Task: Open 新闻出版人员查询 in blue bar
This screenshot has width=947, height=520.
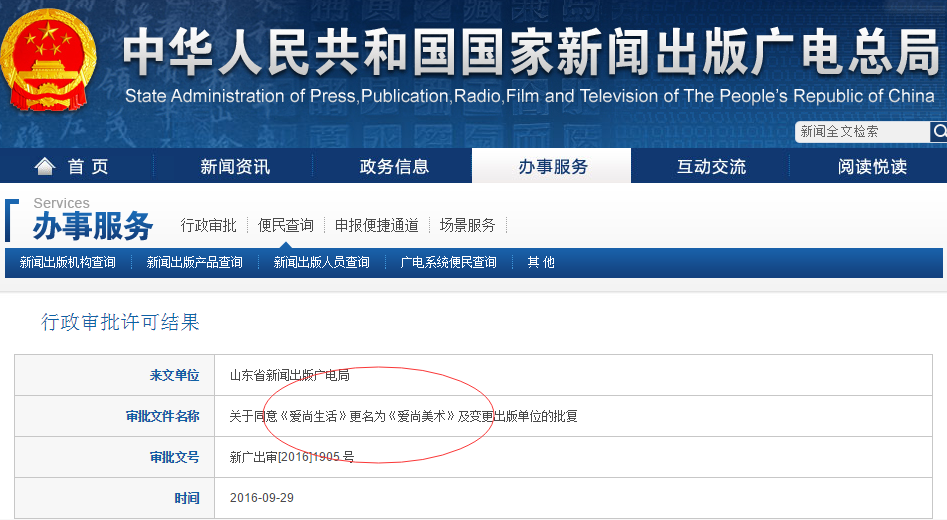Action: pyautogui.click(x=321, y=262)
